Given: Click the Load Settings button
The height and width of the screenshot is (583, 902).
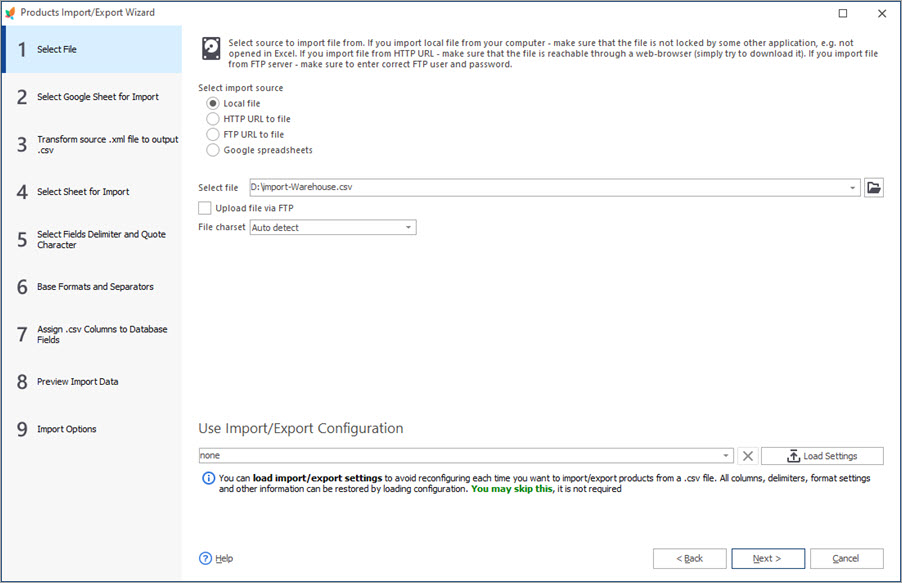Looking at the screenshot, I should tap(822, 456).
